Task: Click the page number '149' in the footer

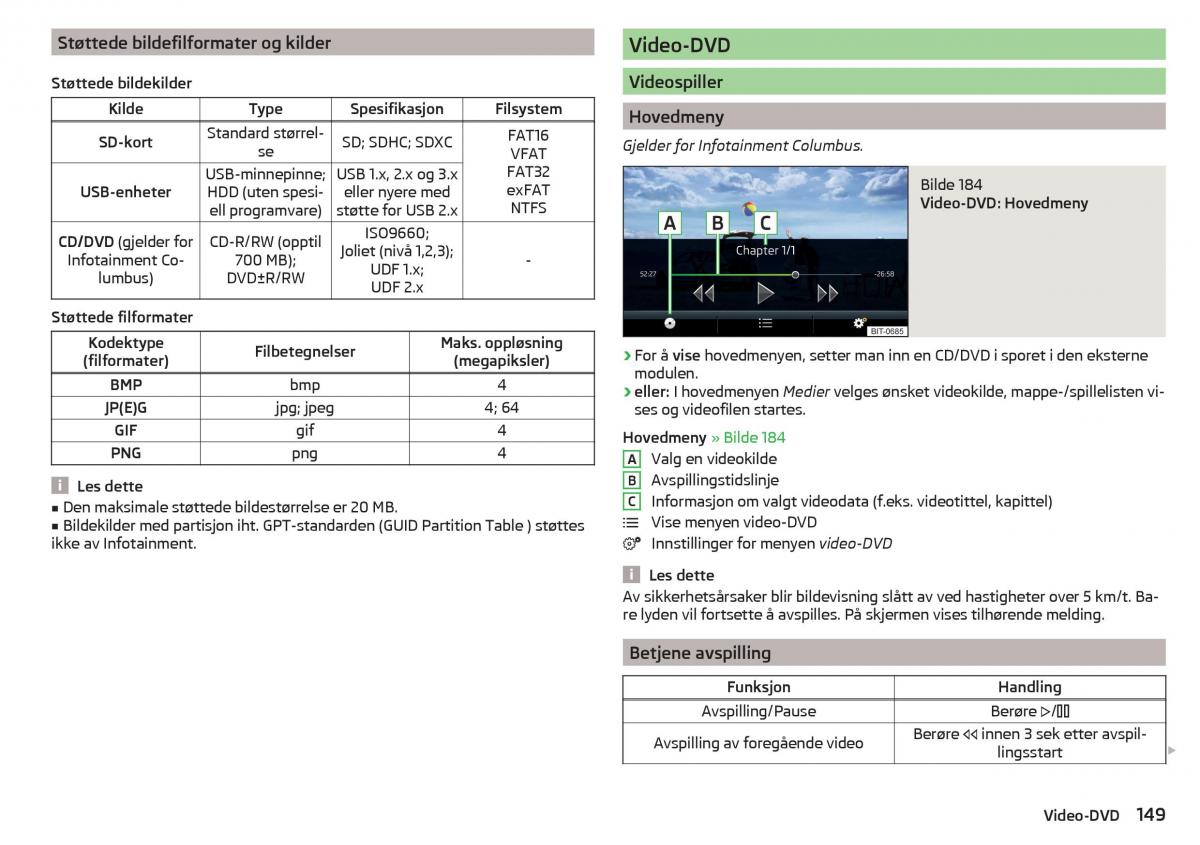Action: tap(1151, 815)
